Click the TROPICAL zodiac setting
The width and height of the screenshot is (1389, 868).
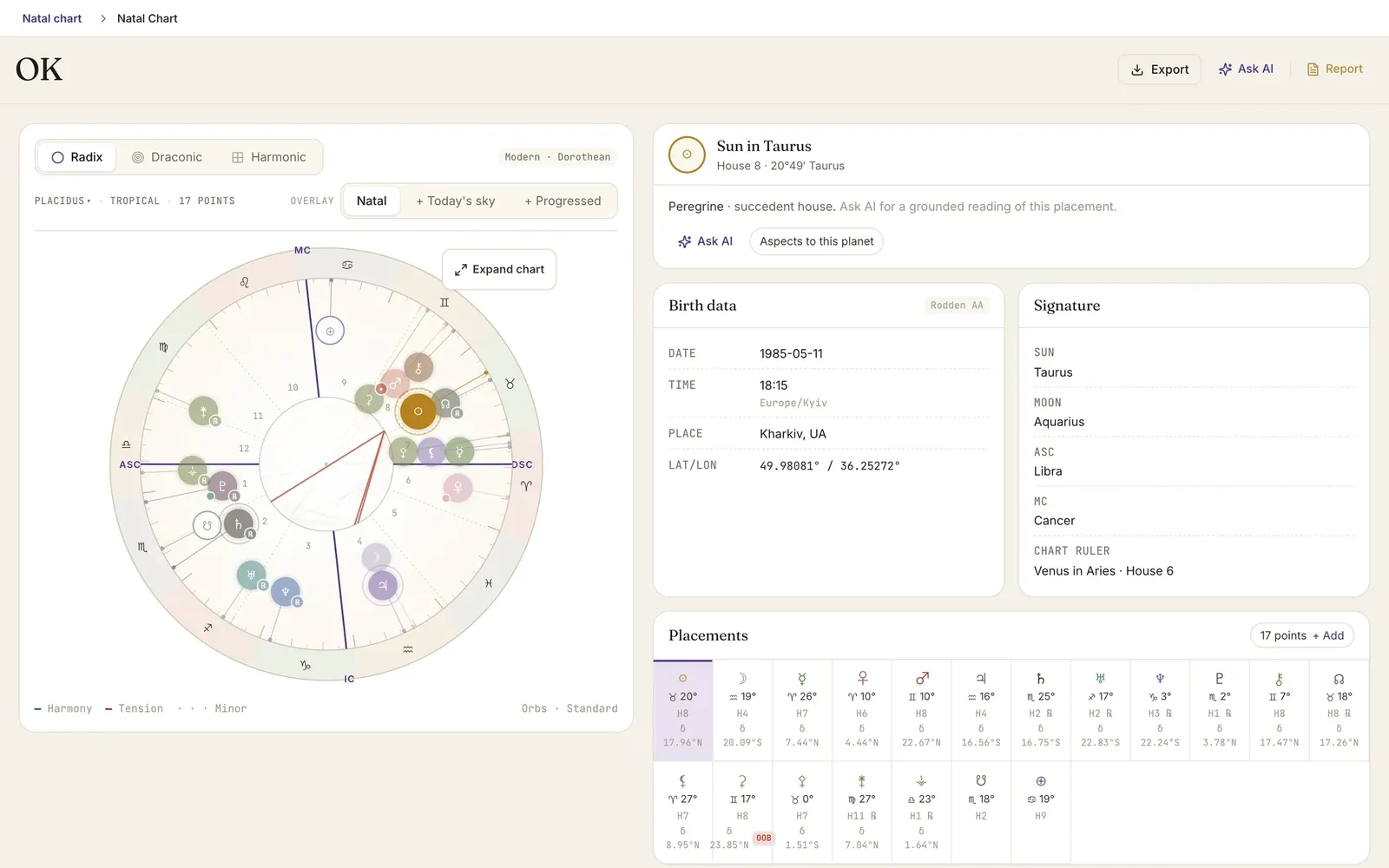[x=135, y=201]
